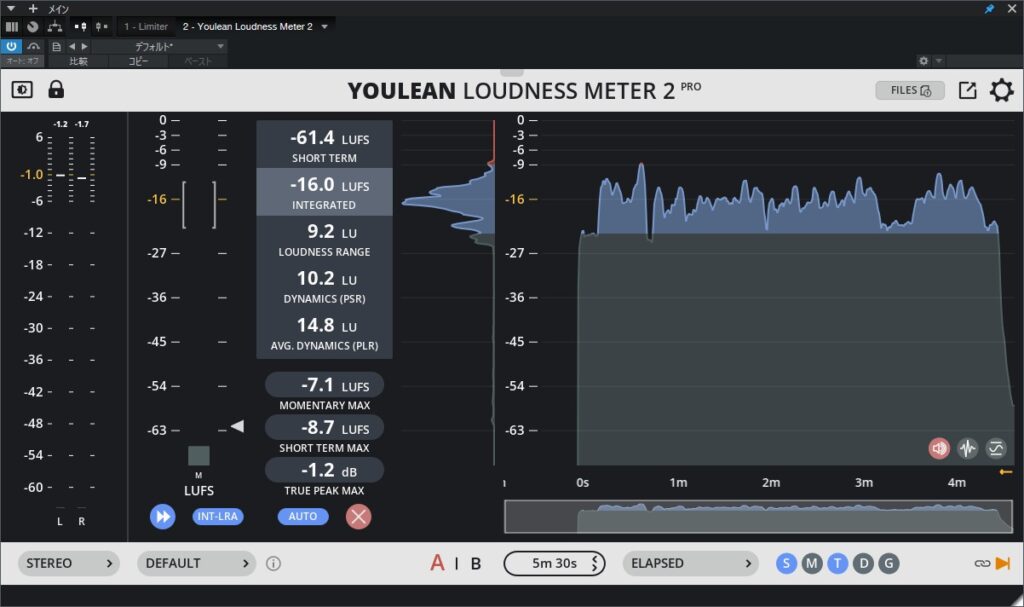
Task: Open the FILES analysis button
Action: 910,90
